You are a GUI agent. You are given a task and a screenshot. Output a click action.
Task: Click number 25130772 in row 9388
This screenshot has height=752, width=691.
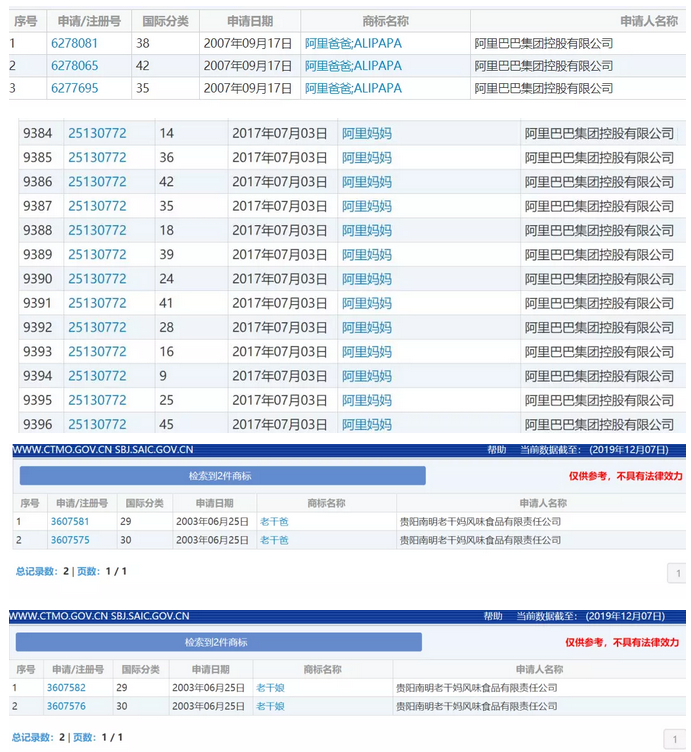point(97,230)
